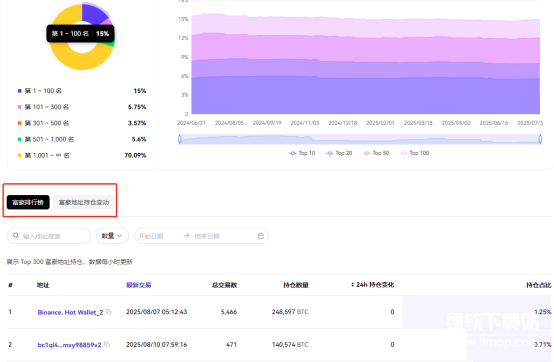Click the 第 501 ~ 1,000 名 legend entry
554x362 pixels.
(x=46, y=139)
